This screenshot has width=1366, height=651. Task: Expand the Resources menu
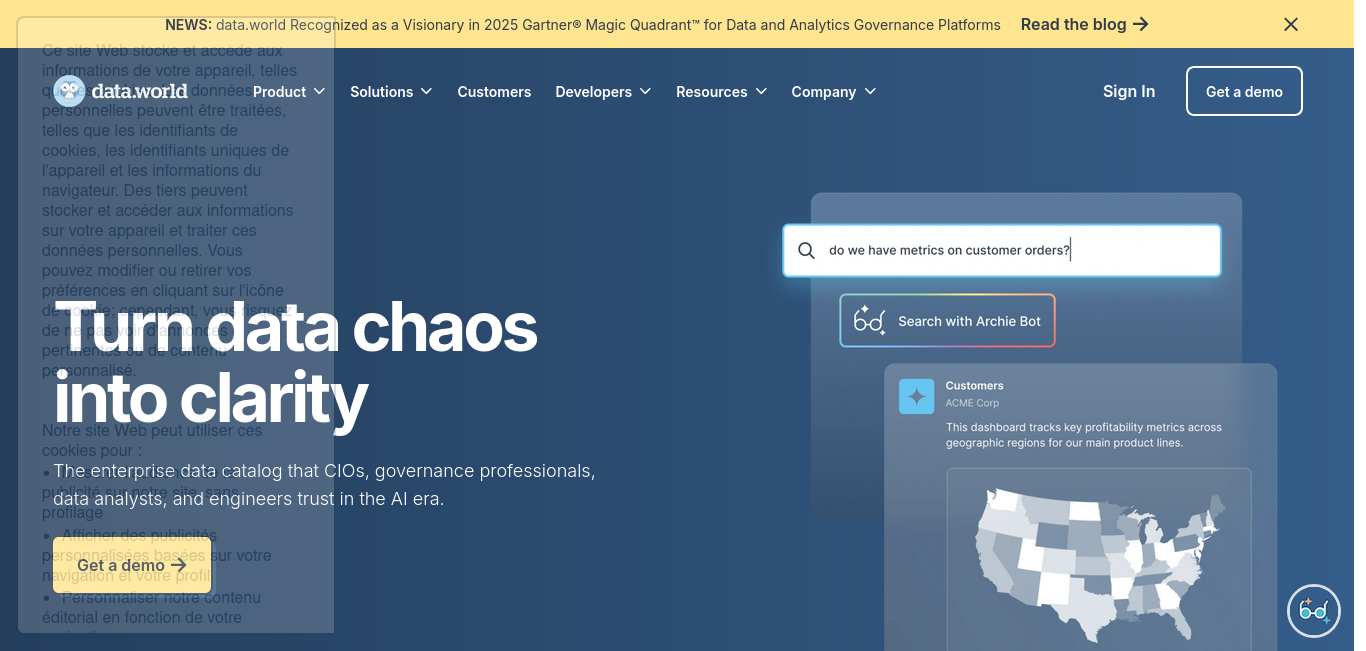[721, 91]
